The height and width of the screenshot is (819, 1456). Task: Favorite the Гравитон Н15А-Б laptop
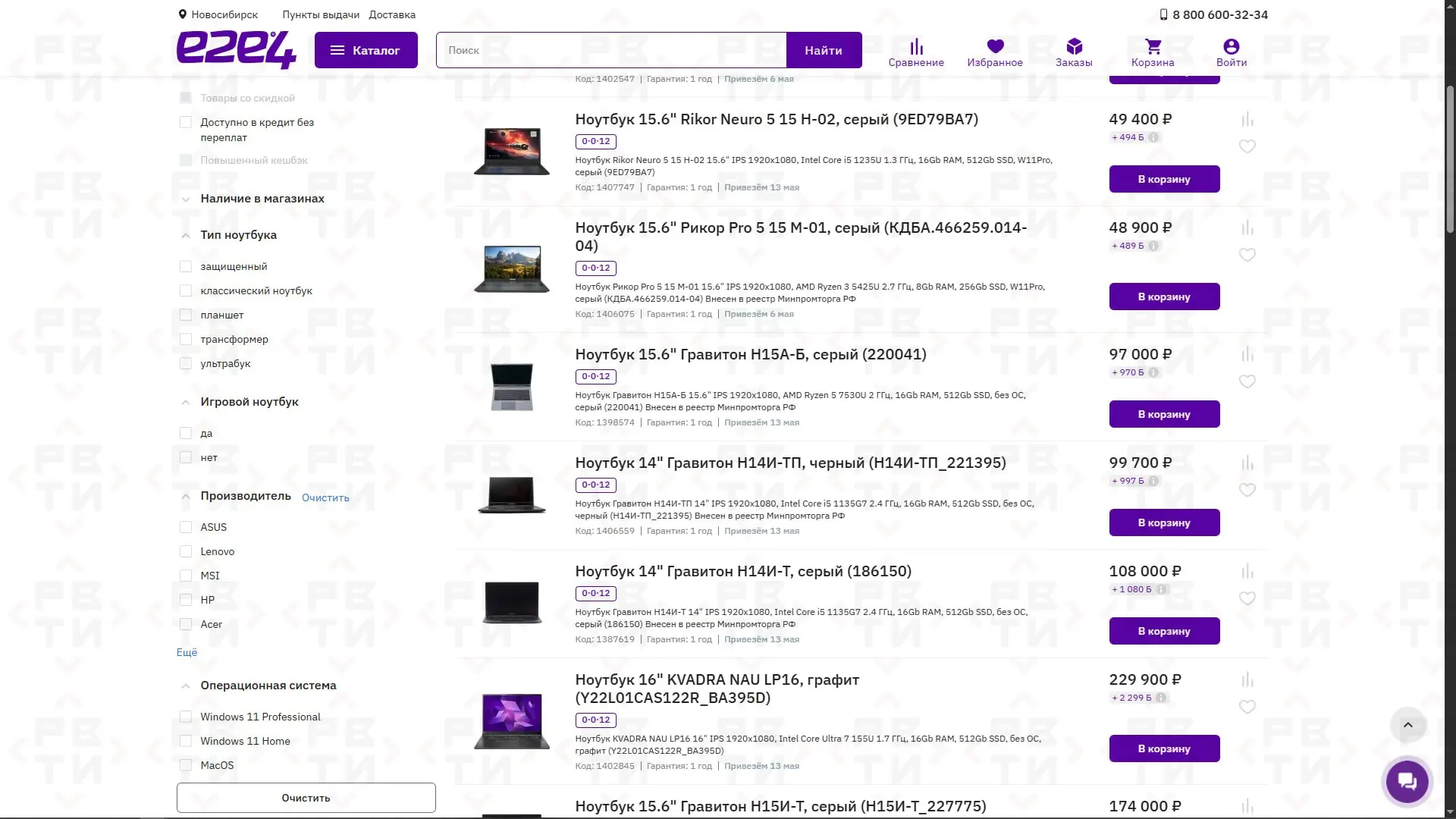click(1247, 381)
